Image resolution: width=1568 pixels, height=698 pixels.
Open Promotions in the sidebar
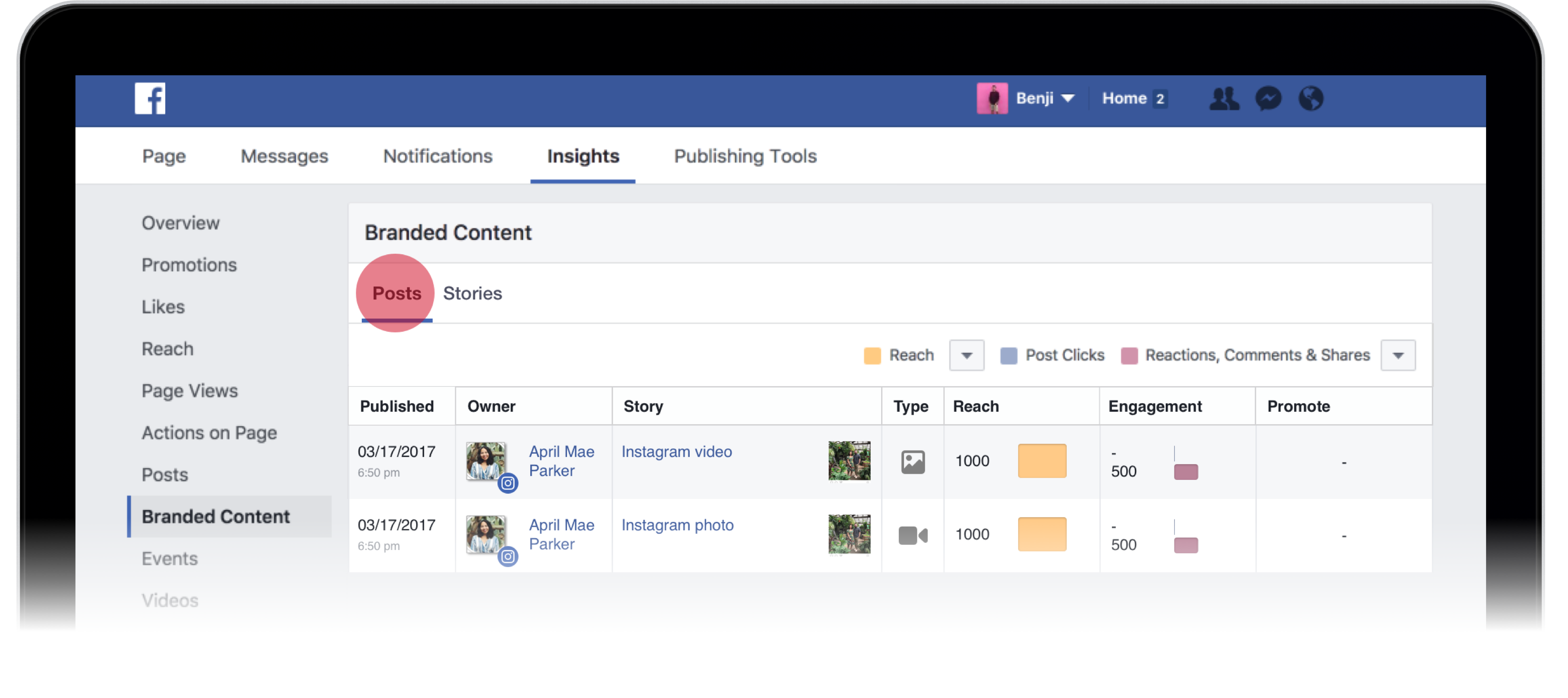(189, 265)
